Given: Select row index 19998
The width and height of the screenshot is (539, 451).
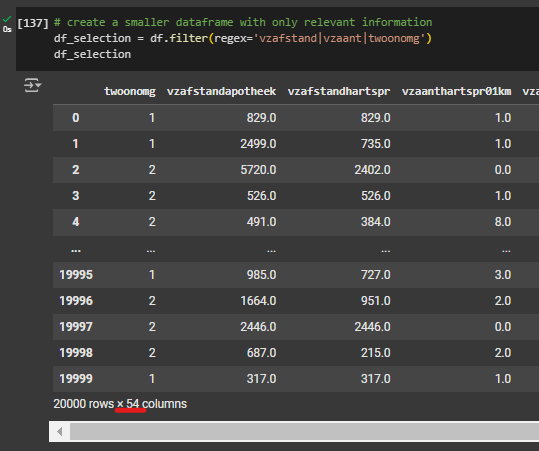Looking at the screenshot, I should pyautogui.click(x=76, y=353).
